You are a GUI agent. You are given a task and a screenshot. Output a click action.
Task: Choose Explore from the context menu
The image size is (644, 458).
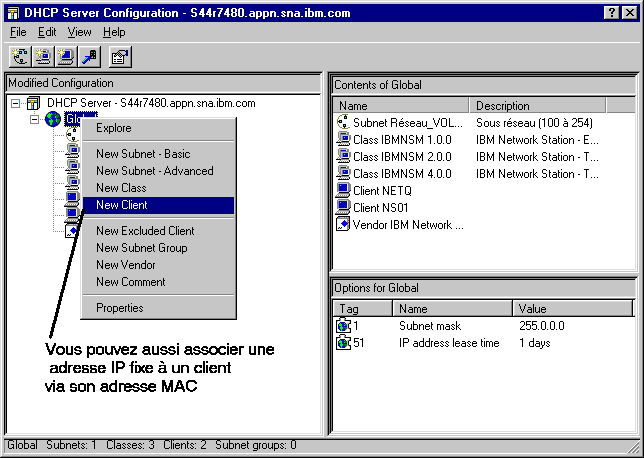coord(159,128)
